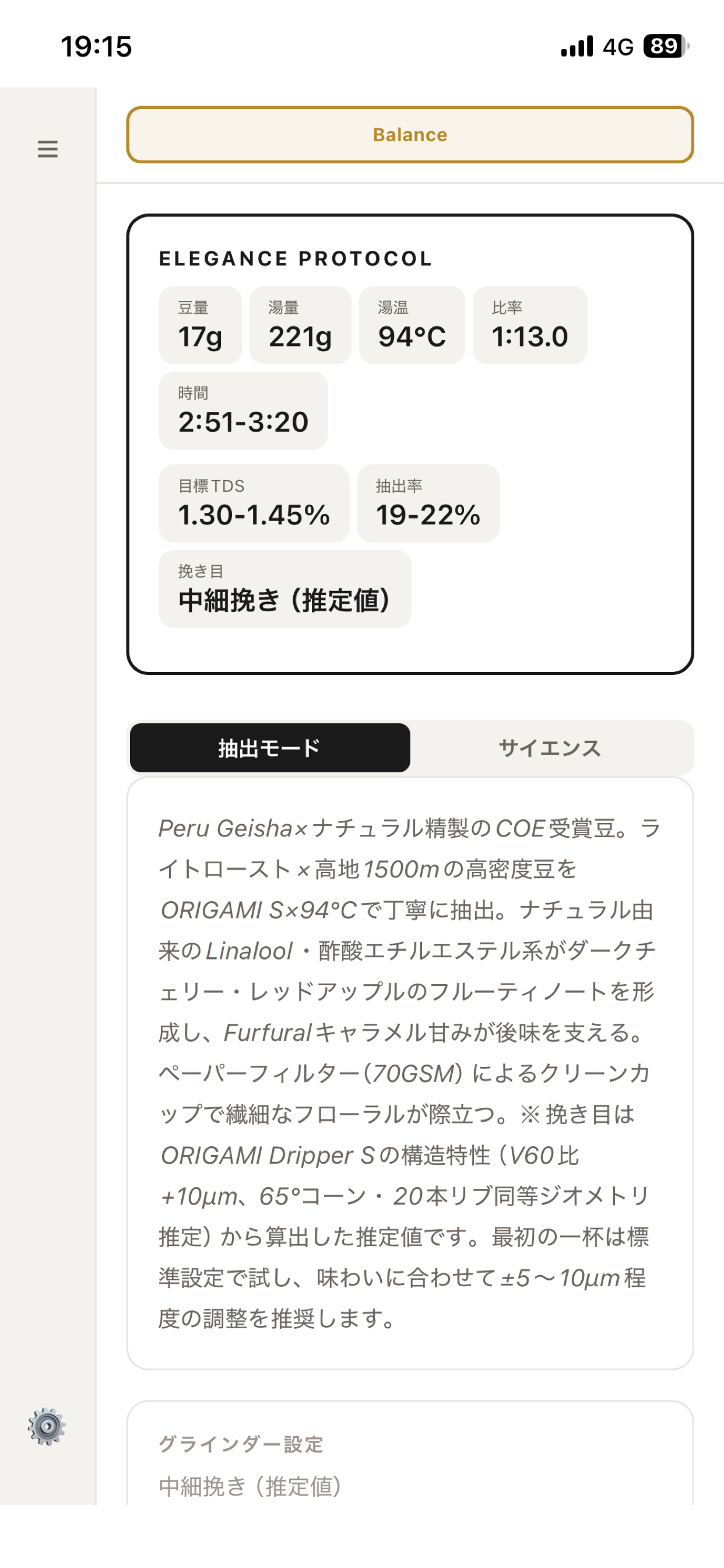The width and height of the screenshot is (724, 1568).
Task: Tap the 比率 1:13.0 chip
Action: (x=530, y=325)
